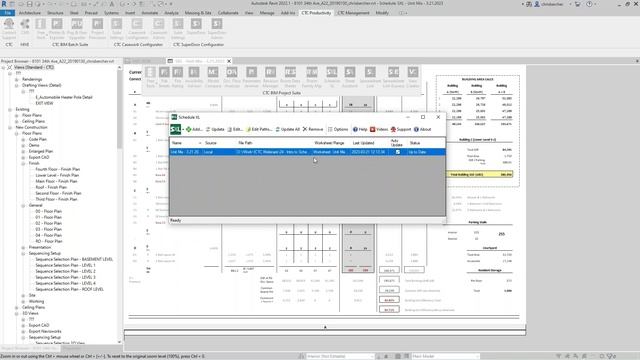Select the Unit Mix row in Schedule XL

(x=307, y=152)
